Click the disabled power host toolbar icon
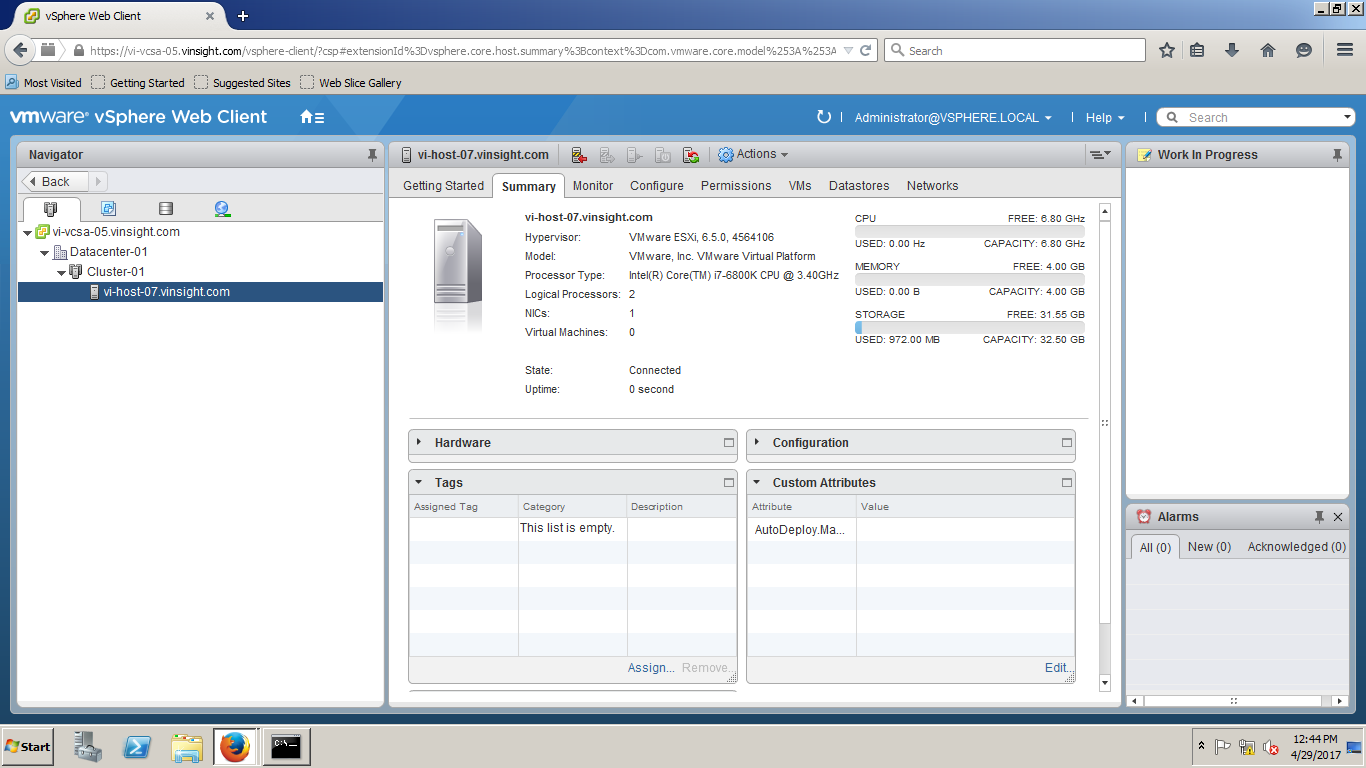This screenshot has height=768, width=1366. pyautogui.click(x=634, y=155)
